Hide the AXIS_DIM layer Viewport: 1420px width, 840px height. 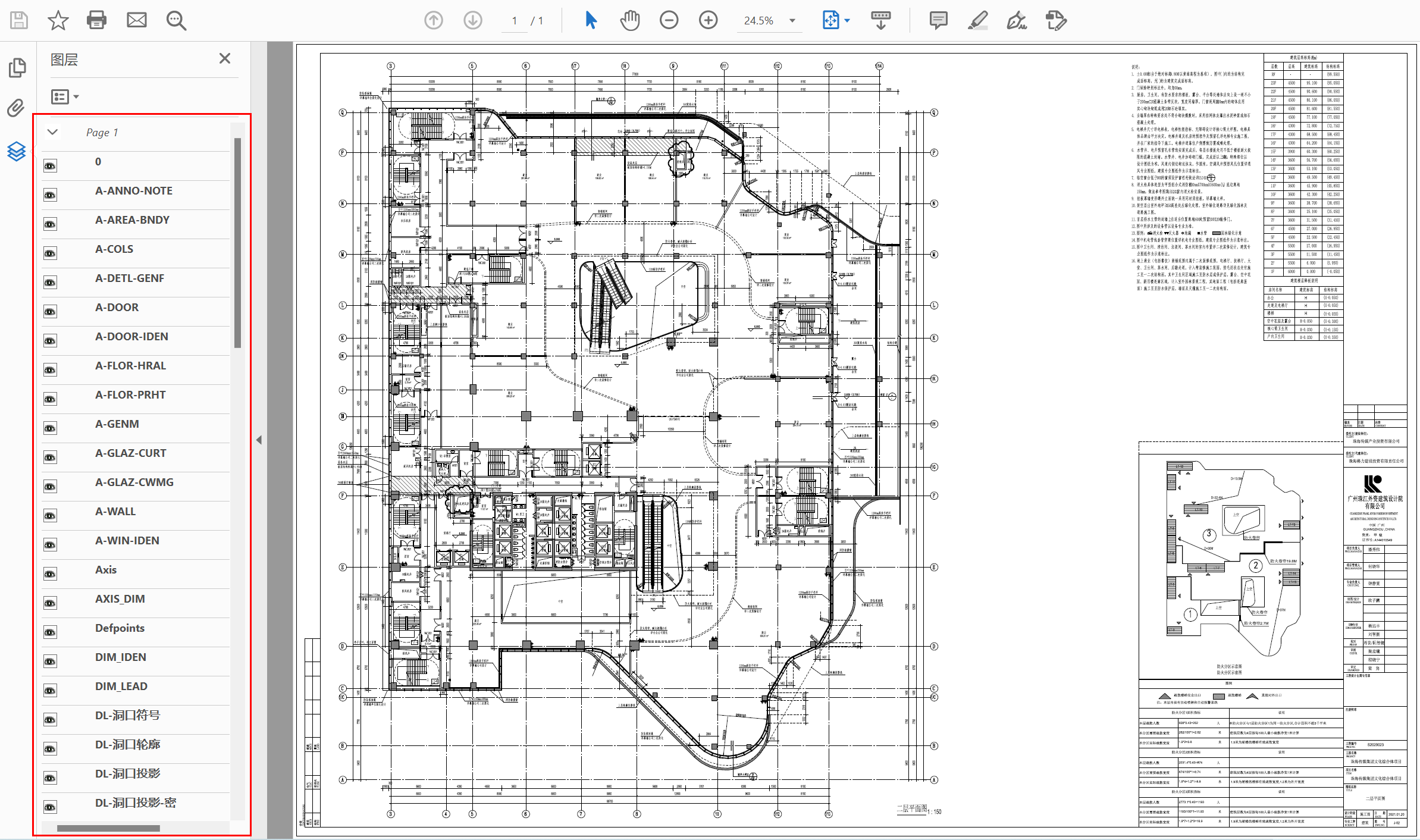(x=50, y=603)
